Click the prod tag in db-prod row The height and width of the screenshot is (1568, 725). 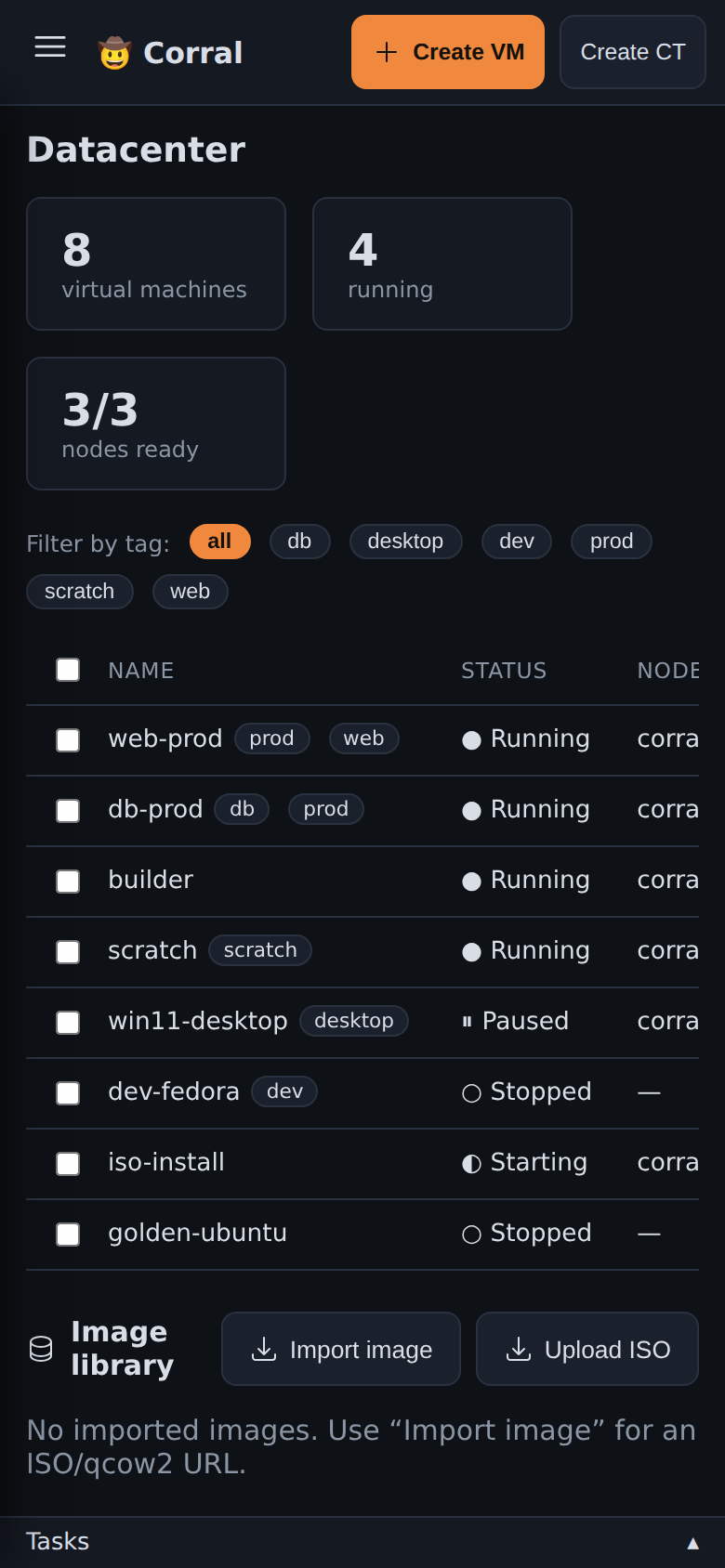pos(326,809)
